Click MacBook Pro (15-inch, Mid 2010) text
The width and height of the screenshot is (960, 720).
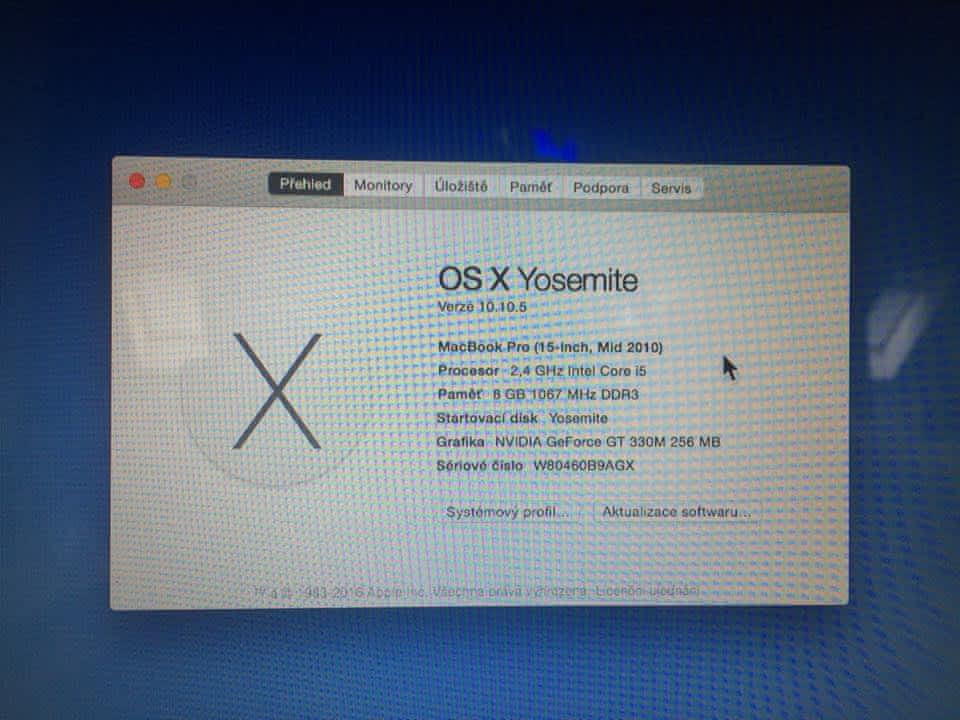coord(550,347)
